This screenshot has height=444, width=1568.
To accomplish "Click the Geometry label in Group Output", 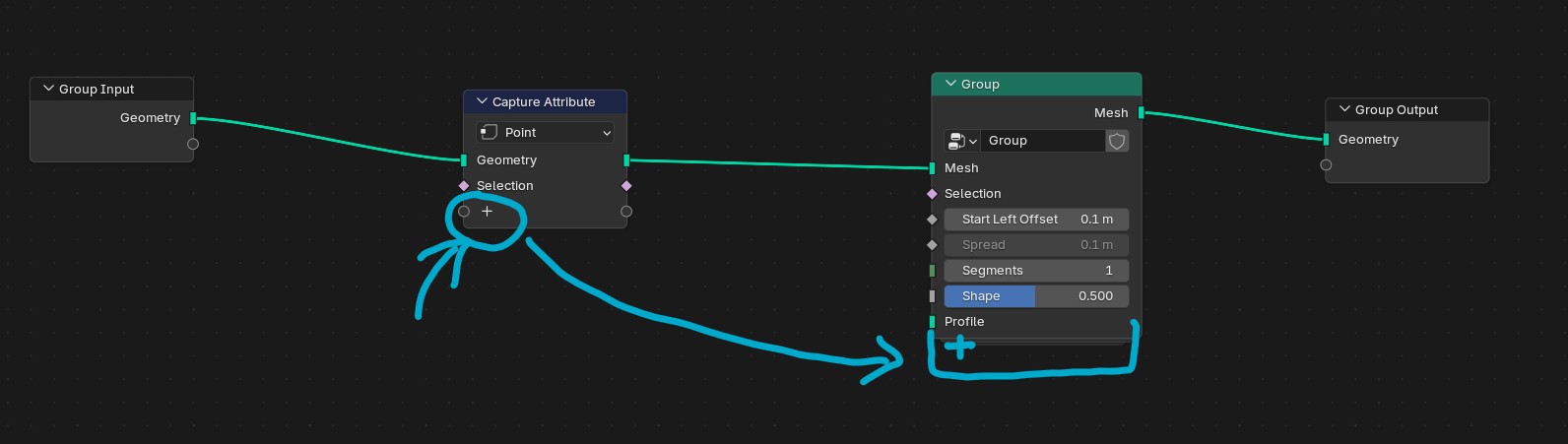I will pos(1369,140).
